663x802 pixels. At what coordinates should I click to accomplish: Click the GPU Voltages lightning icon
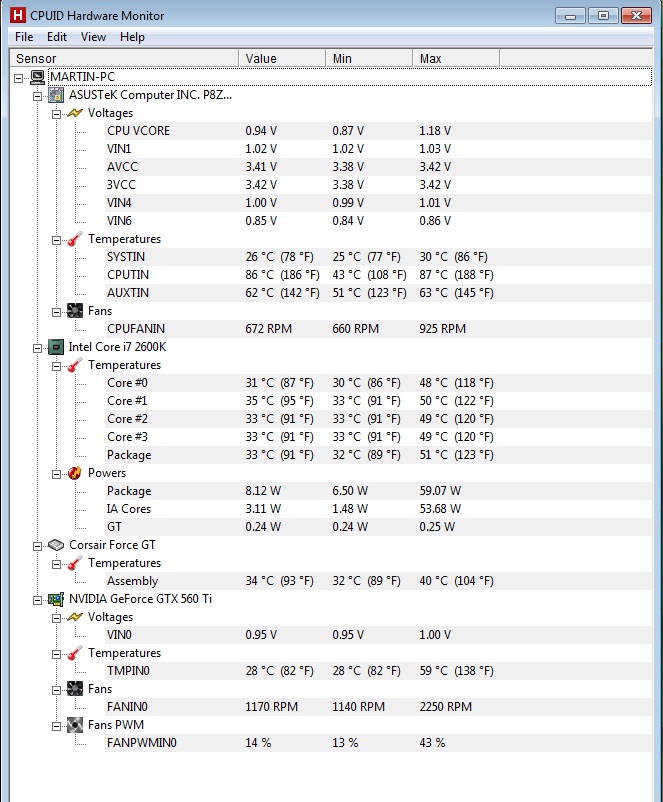(75, 617)
